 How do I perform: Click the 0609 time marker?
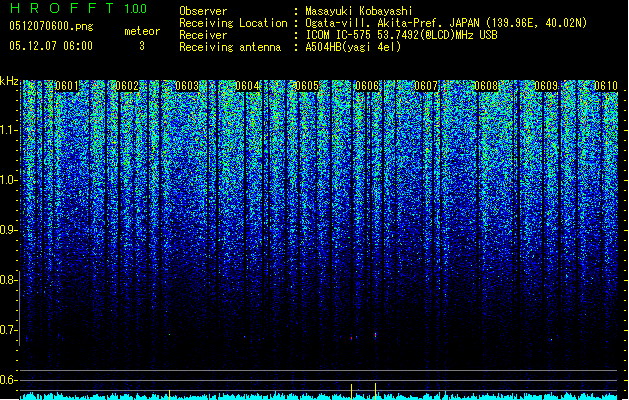click(x=546, y=86)
